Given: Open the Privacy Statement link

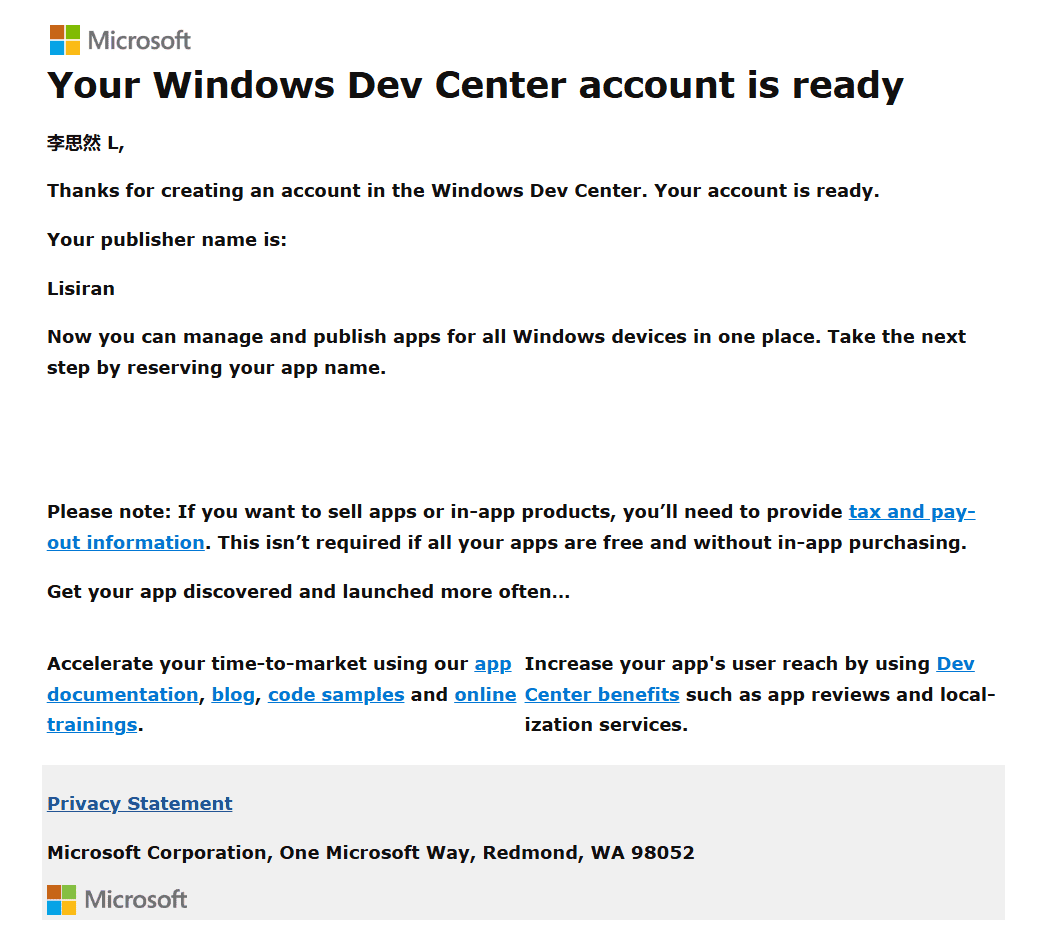Looking at the screenshot, I should click(x=139, y=803).
